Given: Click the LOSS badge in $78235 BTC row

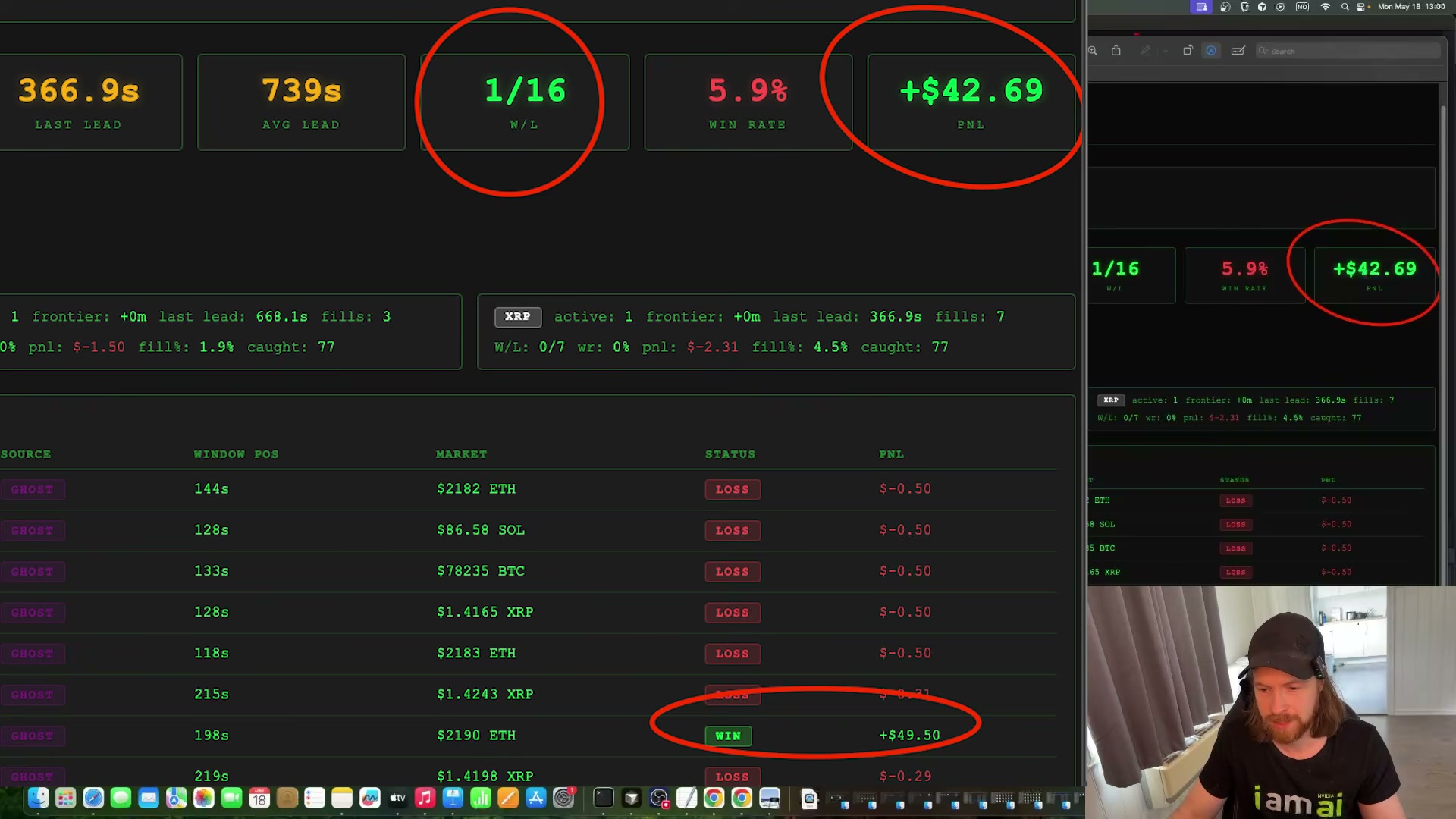Looking at the screenshot, I should (x=733, y=572).
